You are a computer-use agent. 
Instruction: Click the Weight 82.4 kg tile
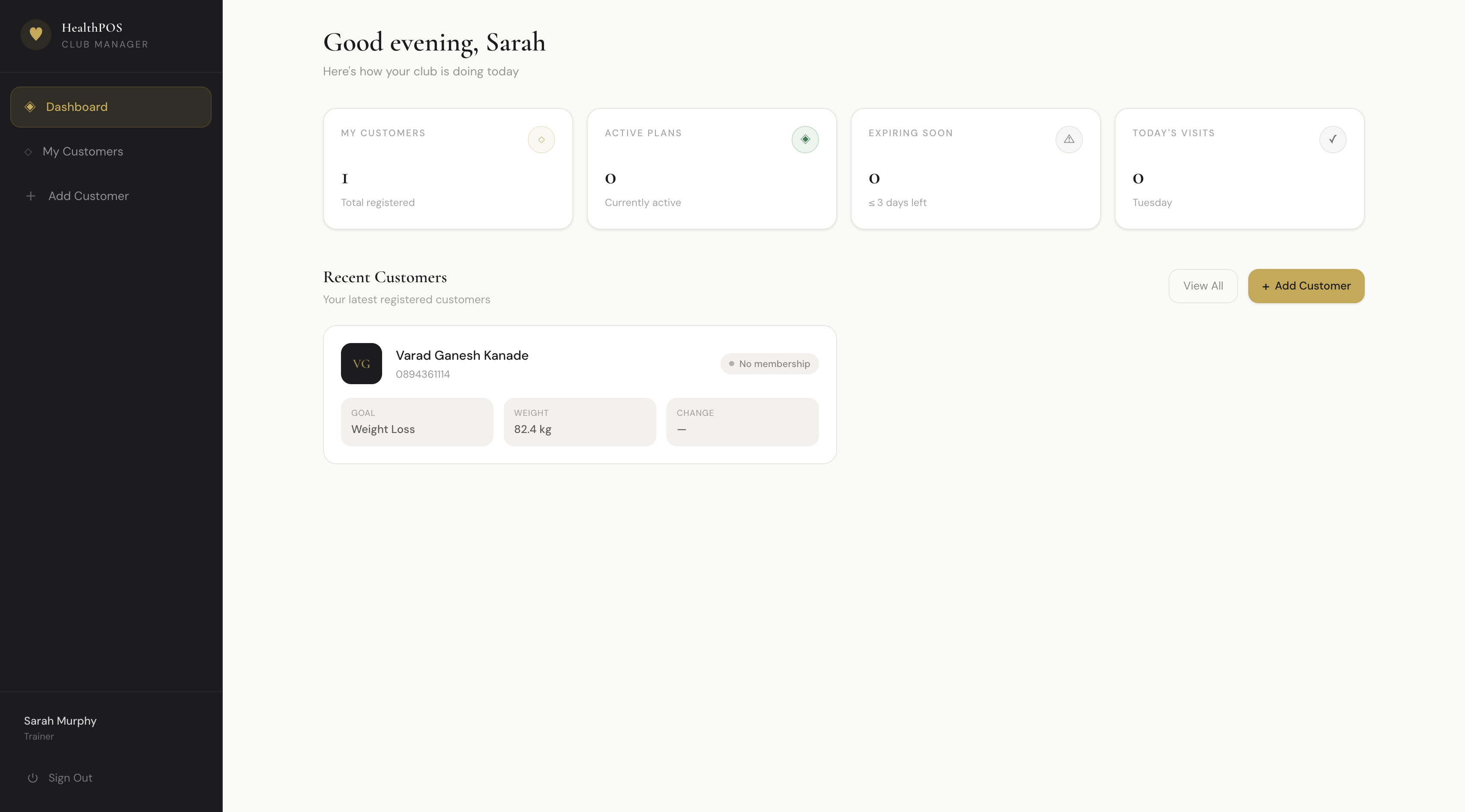click(580, 422)
